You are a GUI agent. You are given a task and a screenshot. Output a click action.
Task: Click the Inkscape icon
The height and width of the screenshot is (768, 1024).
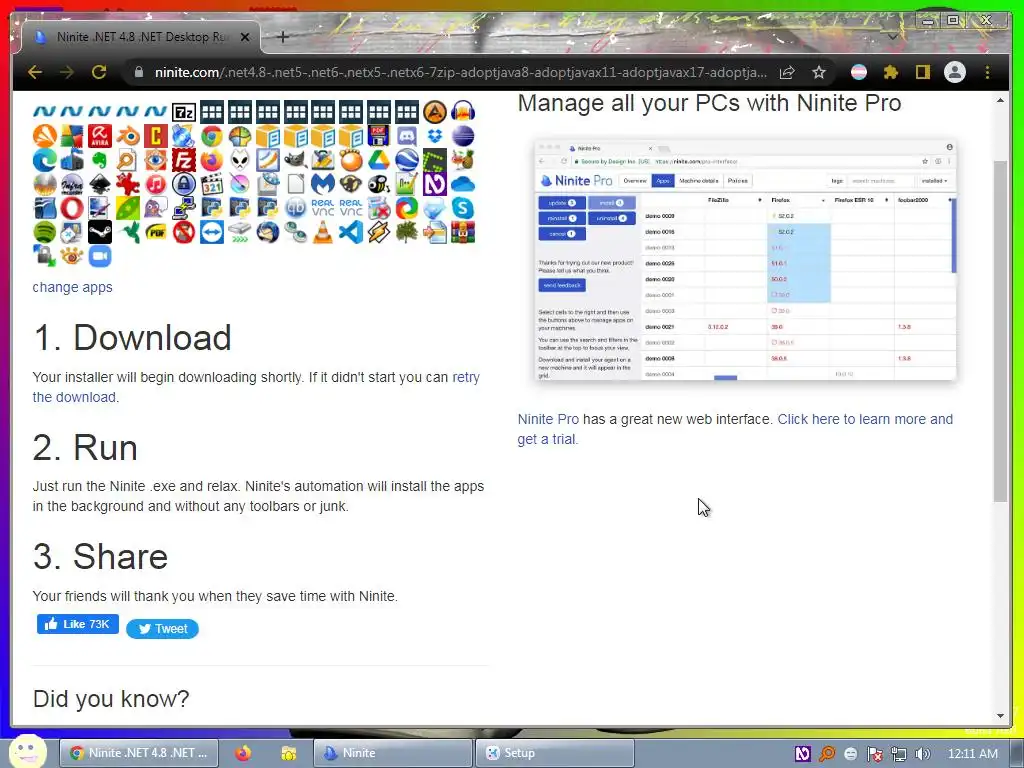point(100,184)
